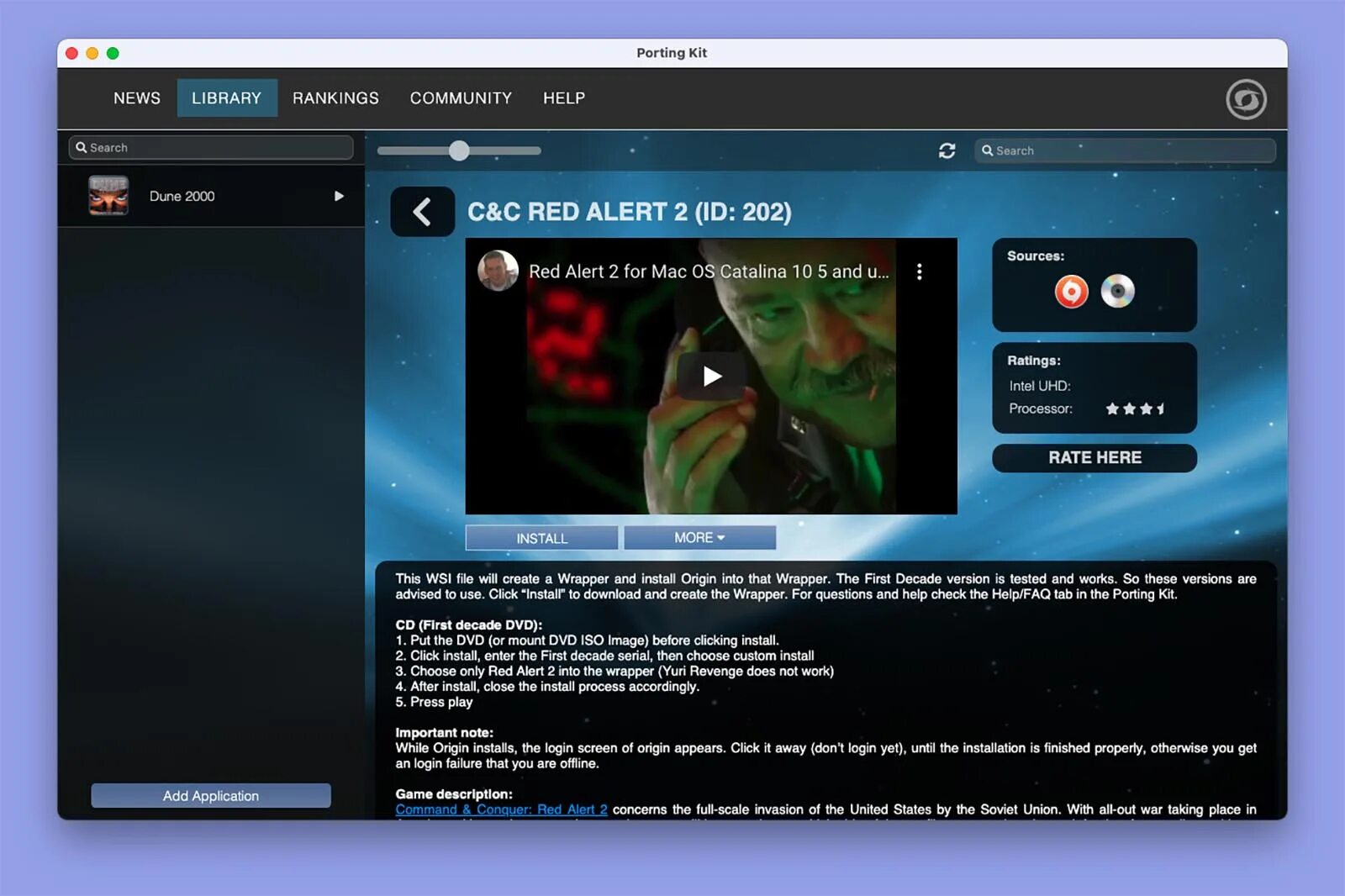Image resolution: width=1345 pixels, height=896 pixels.
Task: Adjust the icon size slider handle
Action: 459,150
